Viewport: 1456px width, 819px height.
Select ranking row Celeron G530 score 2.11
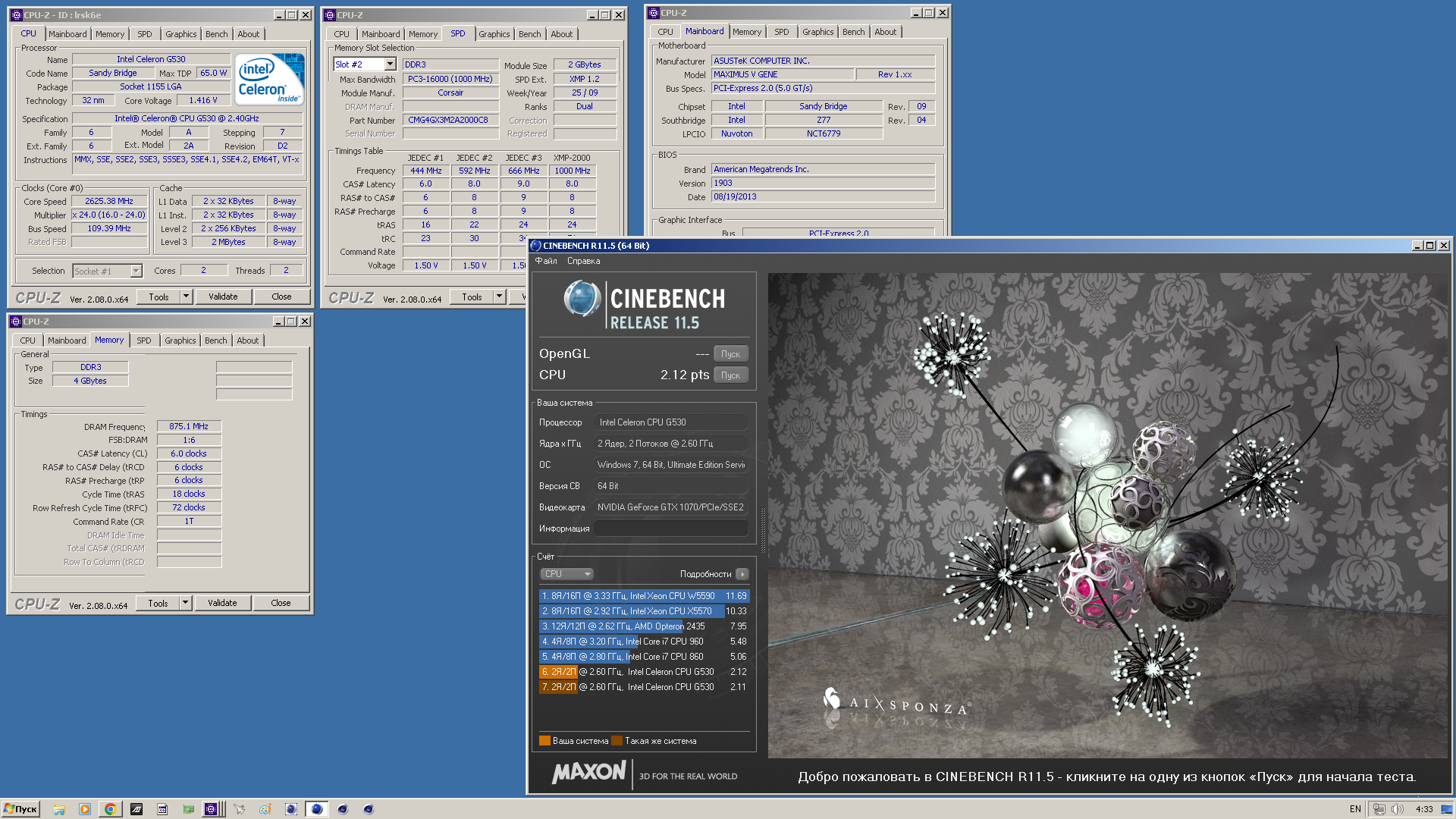pyautogui.click(x=644, y=687)
